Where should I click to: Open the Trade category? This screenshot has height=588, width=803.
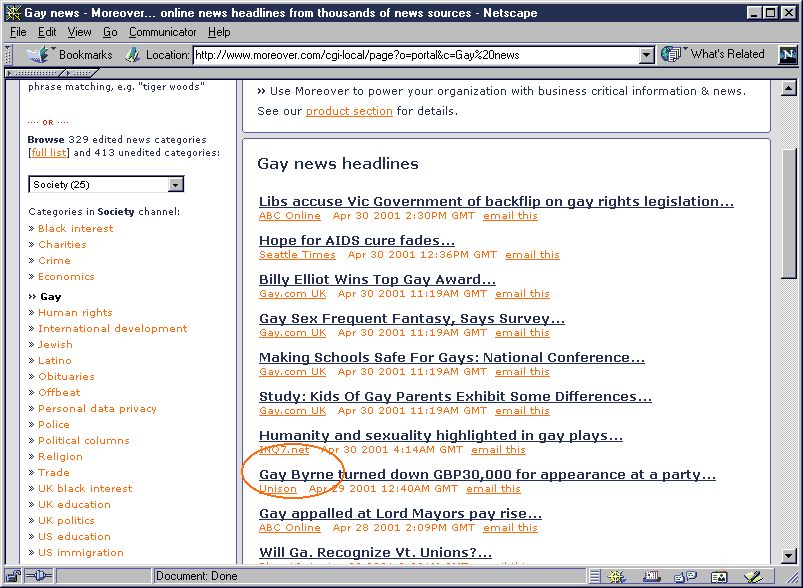click(x=54, y=472)
